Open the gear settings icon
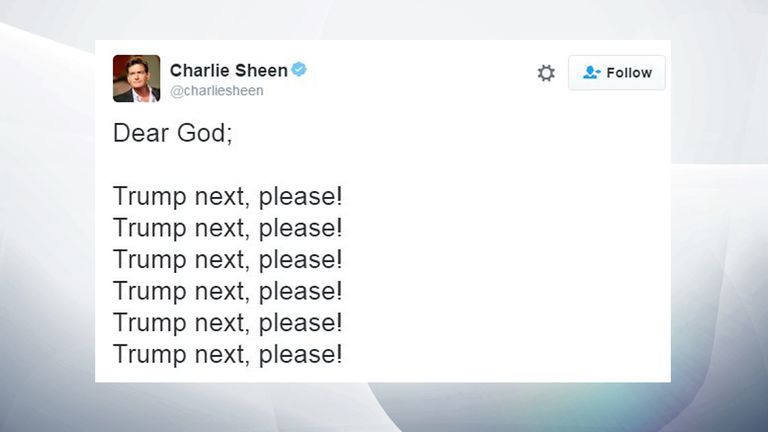This screenshot has width=768, height=432. click(546, 73)
